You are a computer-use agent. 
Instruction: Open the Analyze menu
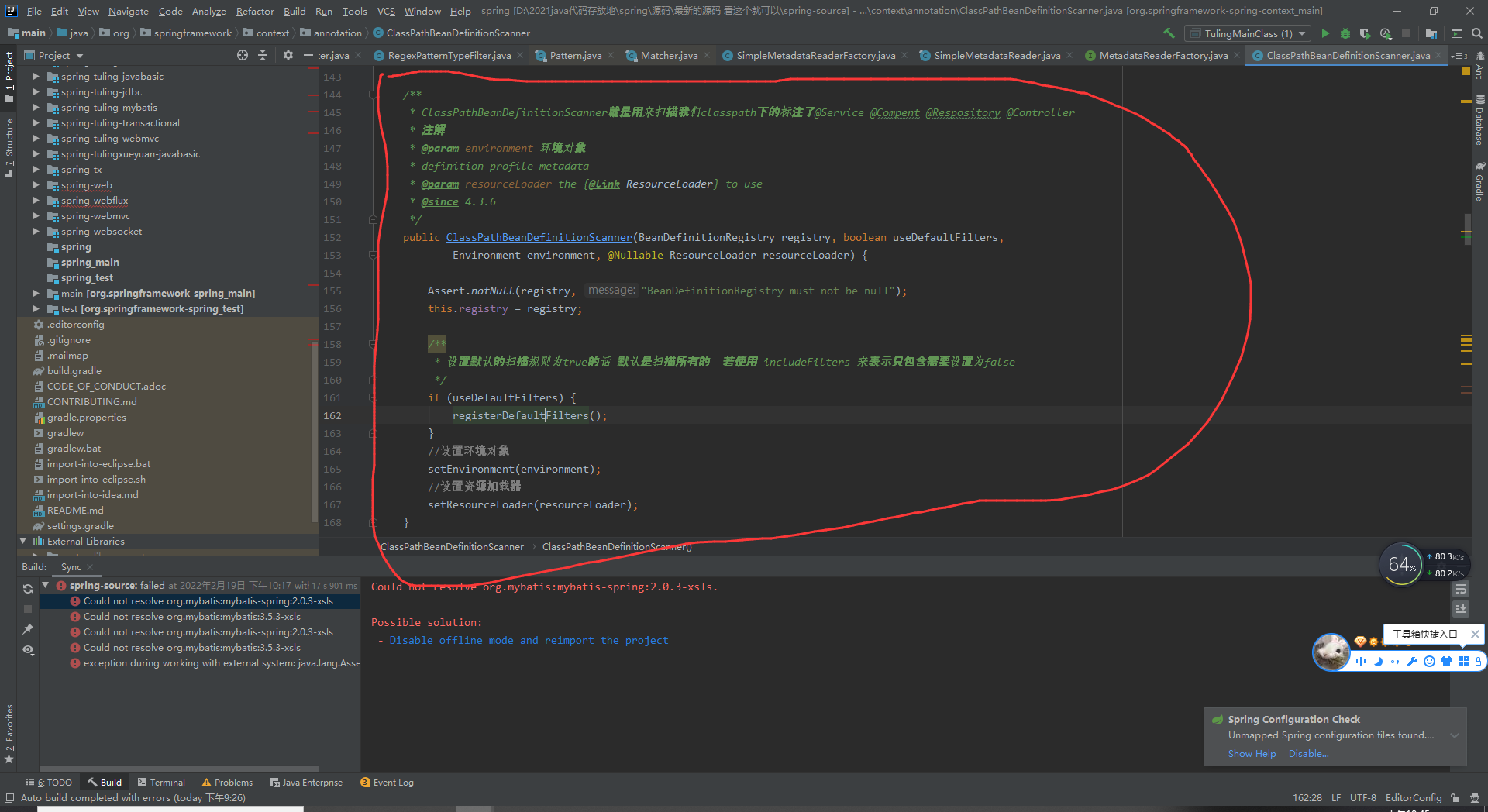point(208,11)
